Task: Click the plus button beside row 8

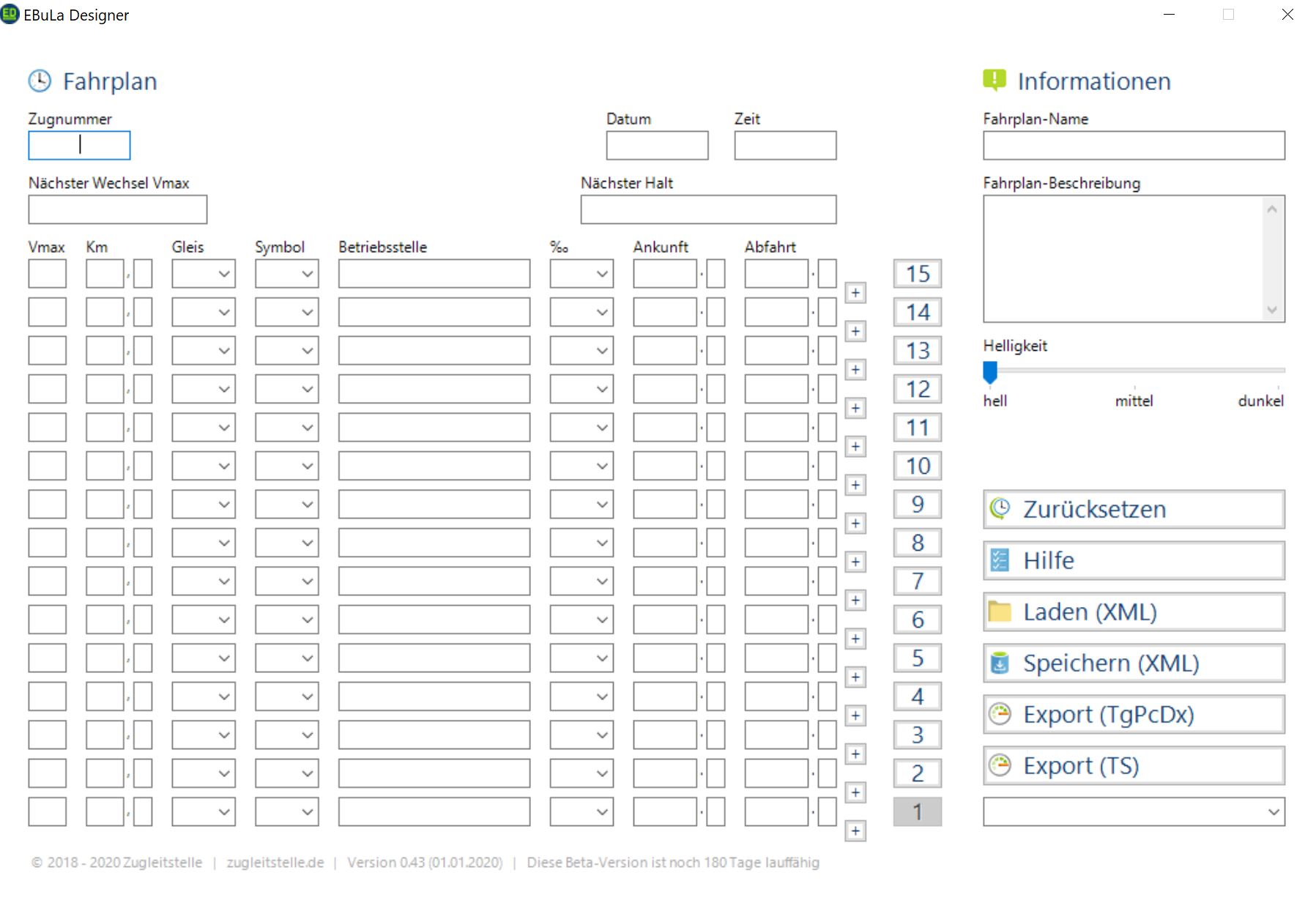Action: click(x=855, y=562)
